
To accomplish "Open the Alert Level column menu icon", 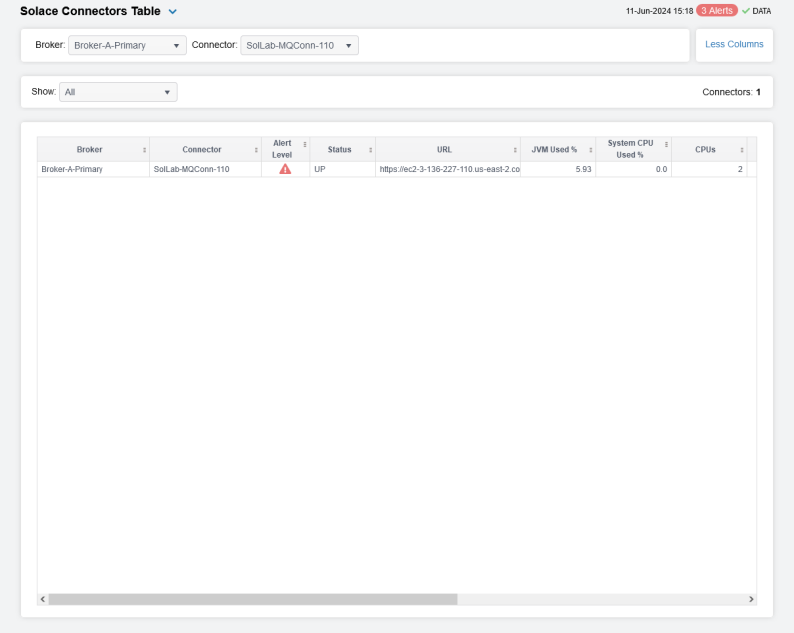I will [305, 144].
